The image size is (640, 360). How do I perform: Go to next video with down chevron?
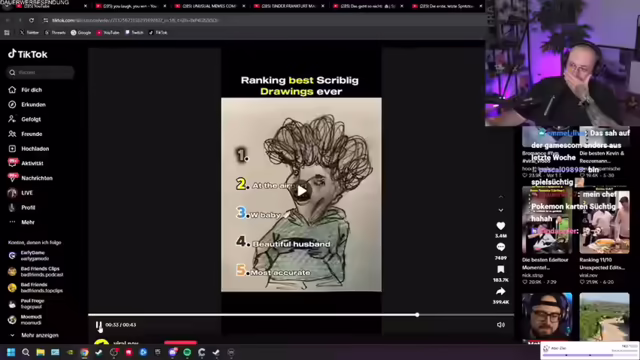pos(501,210)
